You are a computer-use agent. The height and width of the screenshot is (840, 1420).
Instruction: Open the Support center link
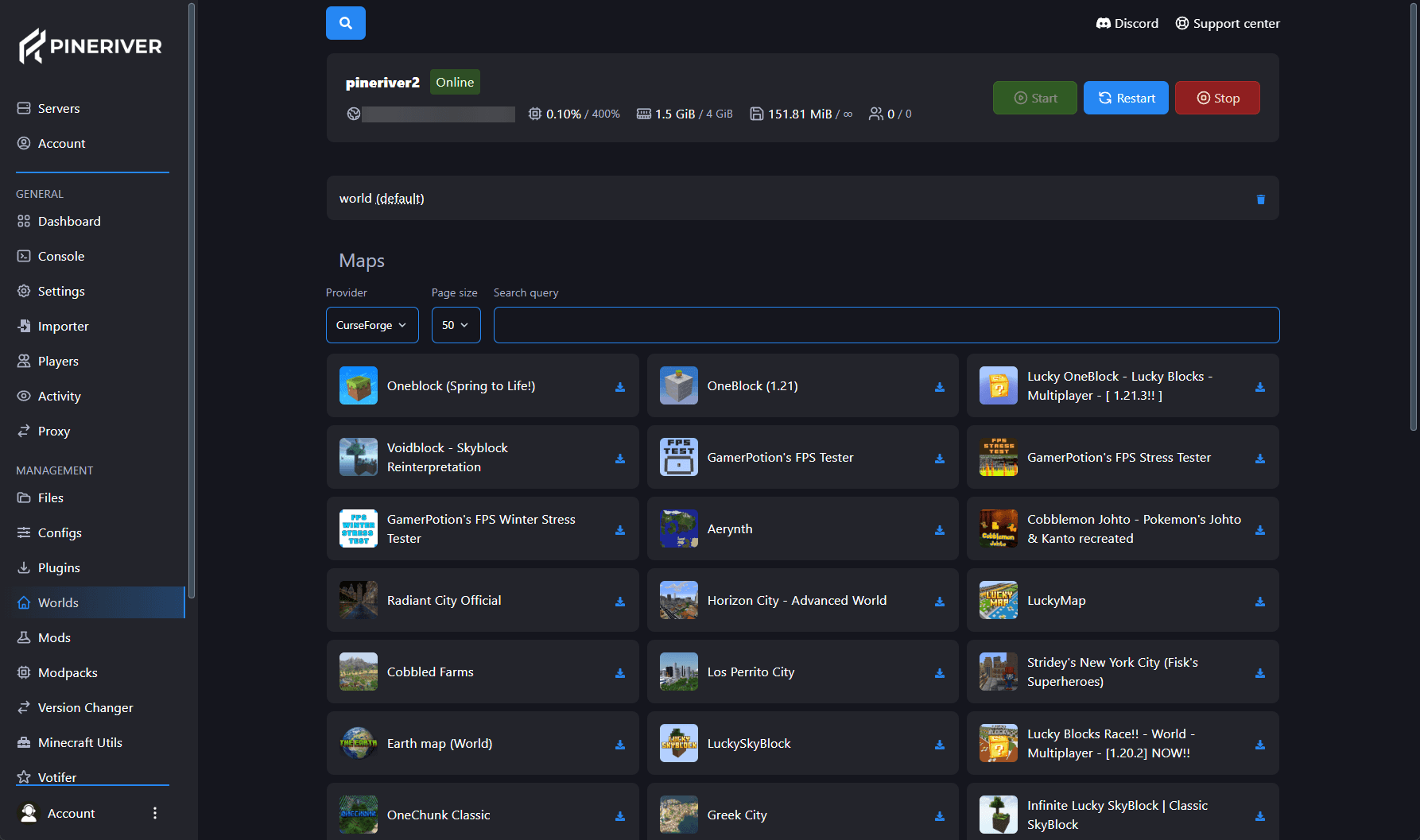(1228, 23)
